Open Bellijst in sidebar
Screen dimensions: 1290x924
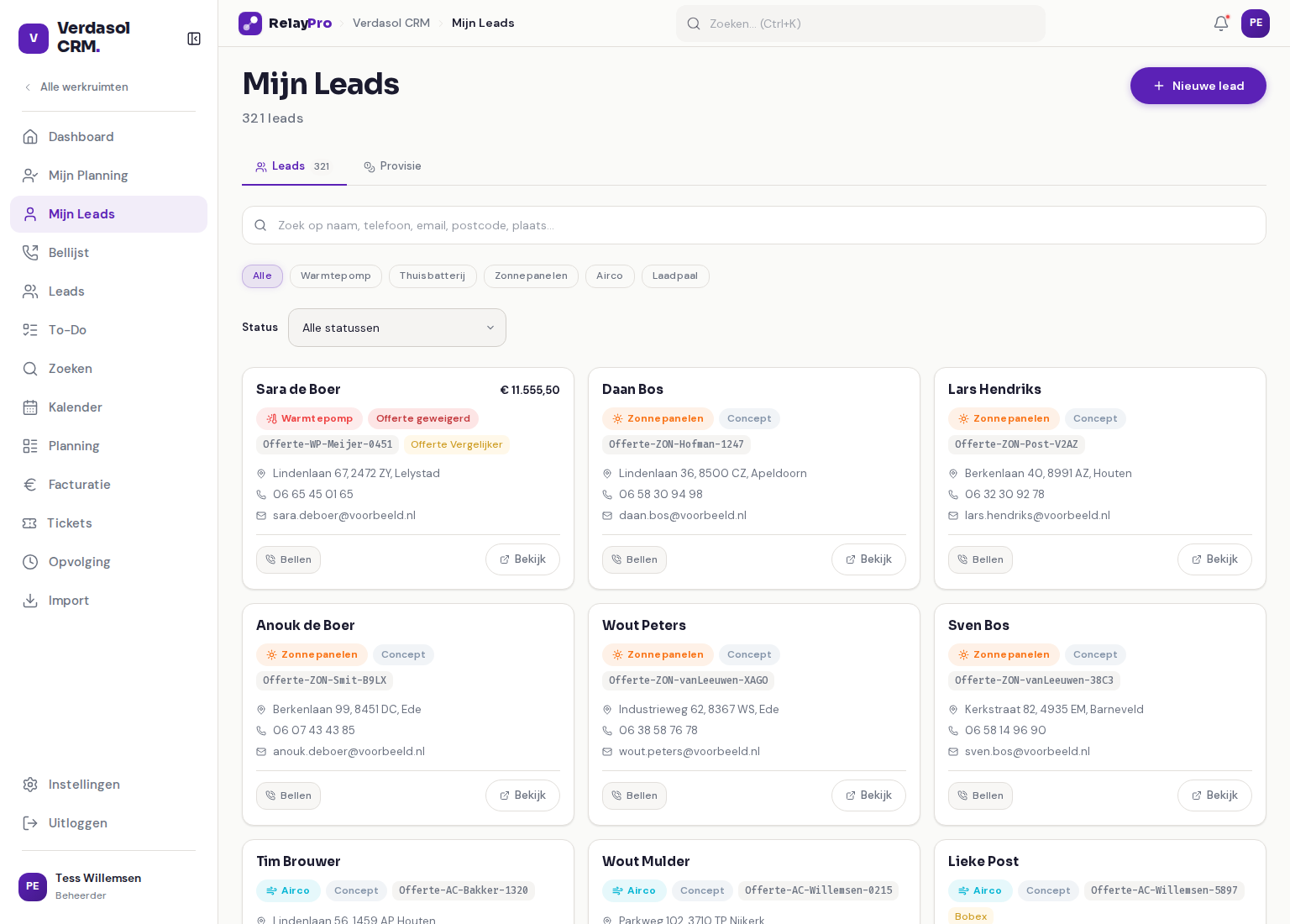pyautogui.click(x=108, y=253)
